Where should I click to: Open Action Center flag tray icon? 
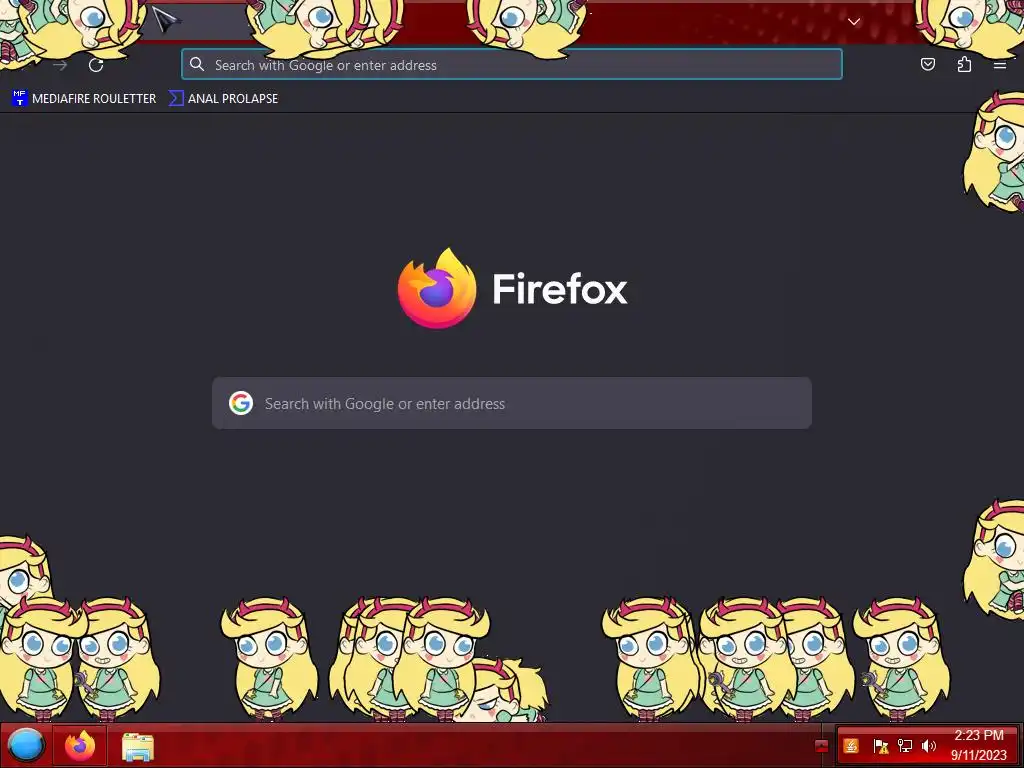coord(880,746)
